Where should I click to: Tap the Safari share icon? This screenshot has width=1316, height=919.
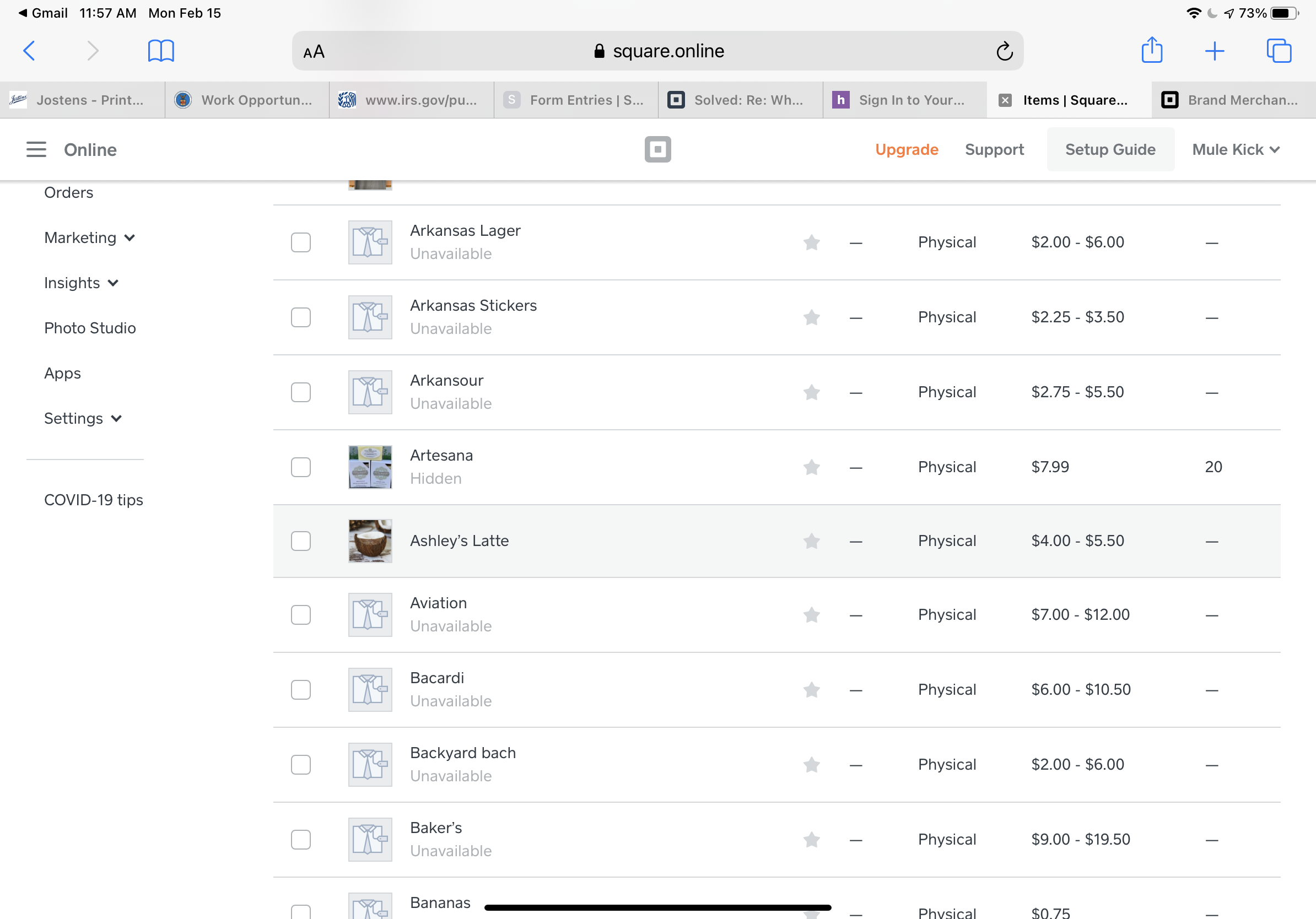point(1152,51)
